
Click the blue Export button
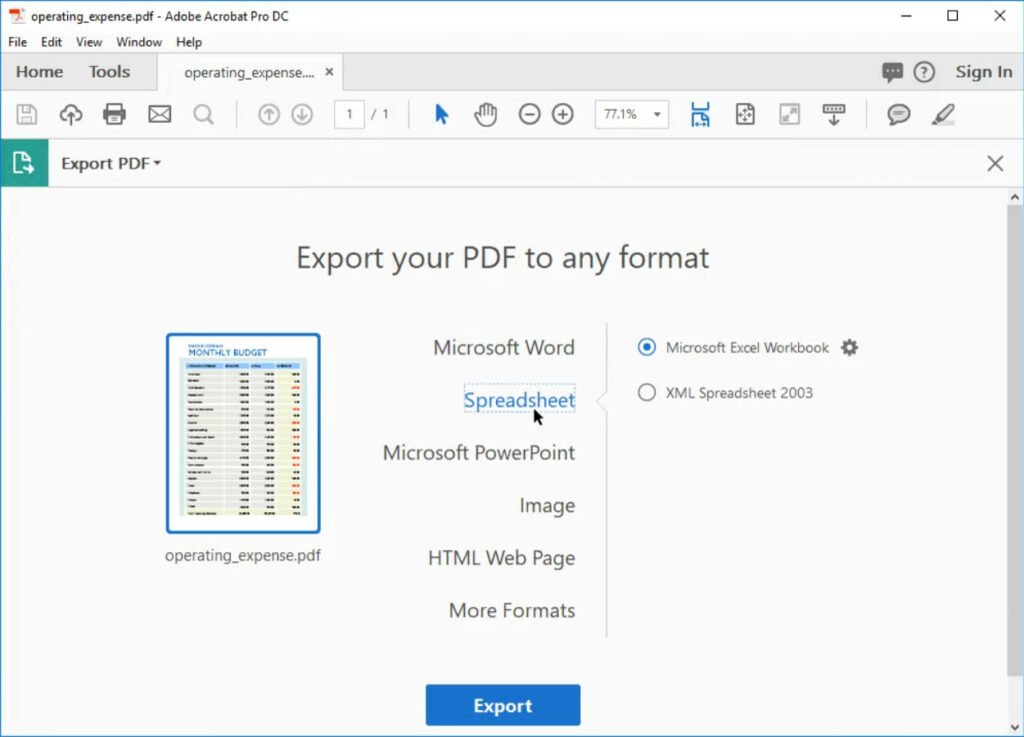pyautogui.click(x=502, y=704)
